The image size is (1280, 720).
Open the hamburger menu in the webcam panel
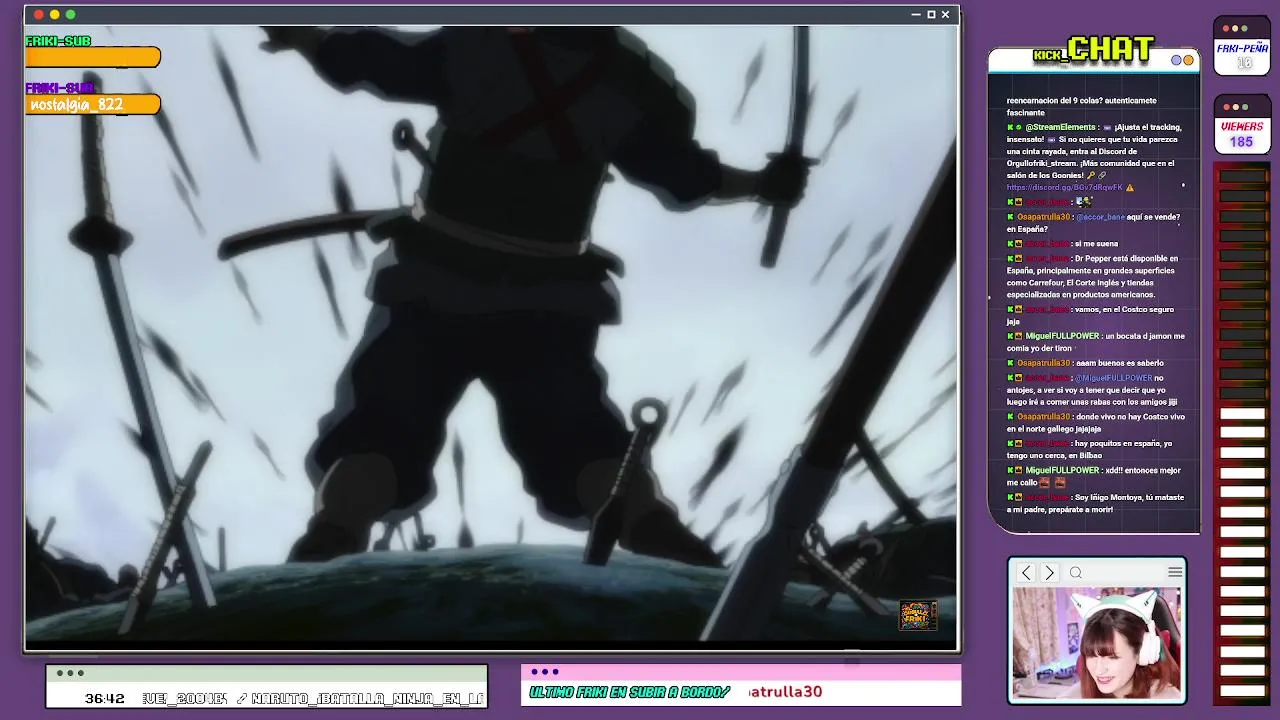(1175, 572)
